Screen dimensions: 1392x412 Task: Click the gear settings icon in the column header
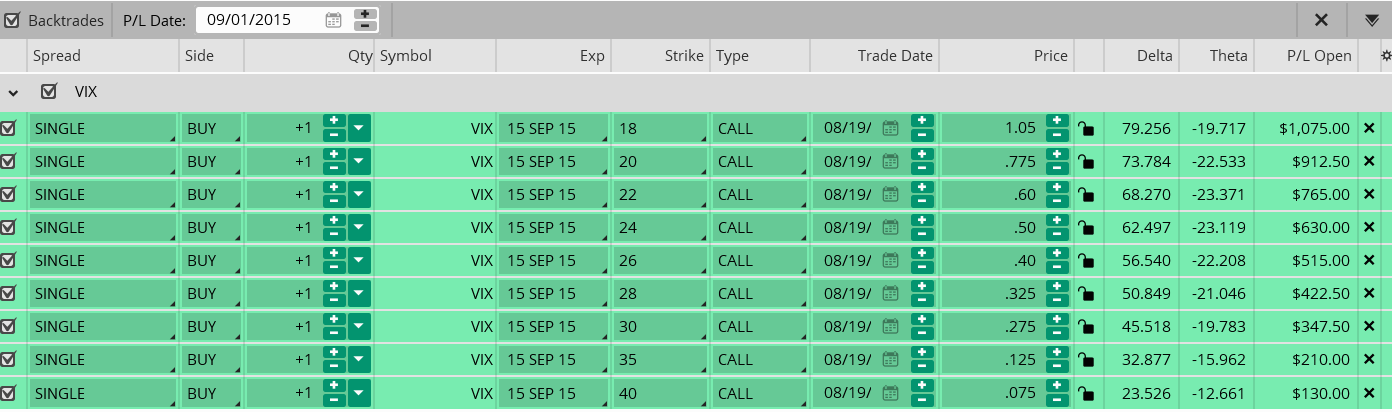(x=1385, y=56)
